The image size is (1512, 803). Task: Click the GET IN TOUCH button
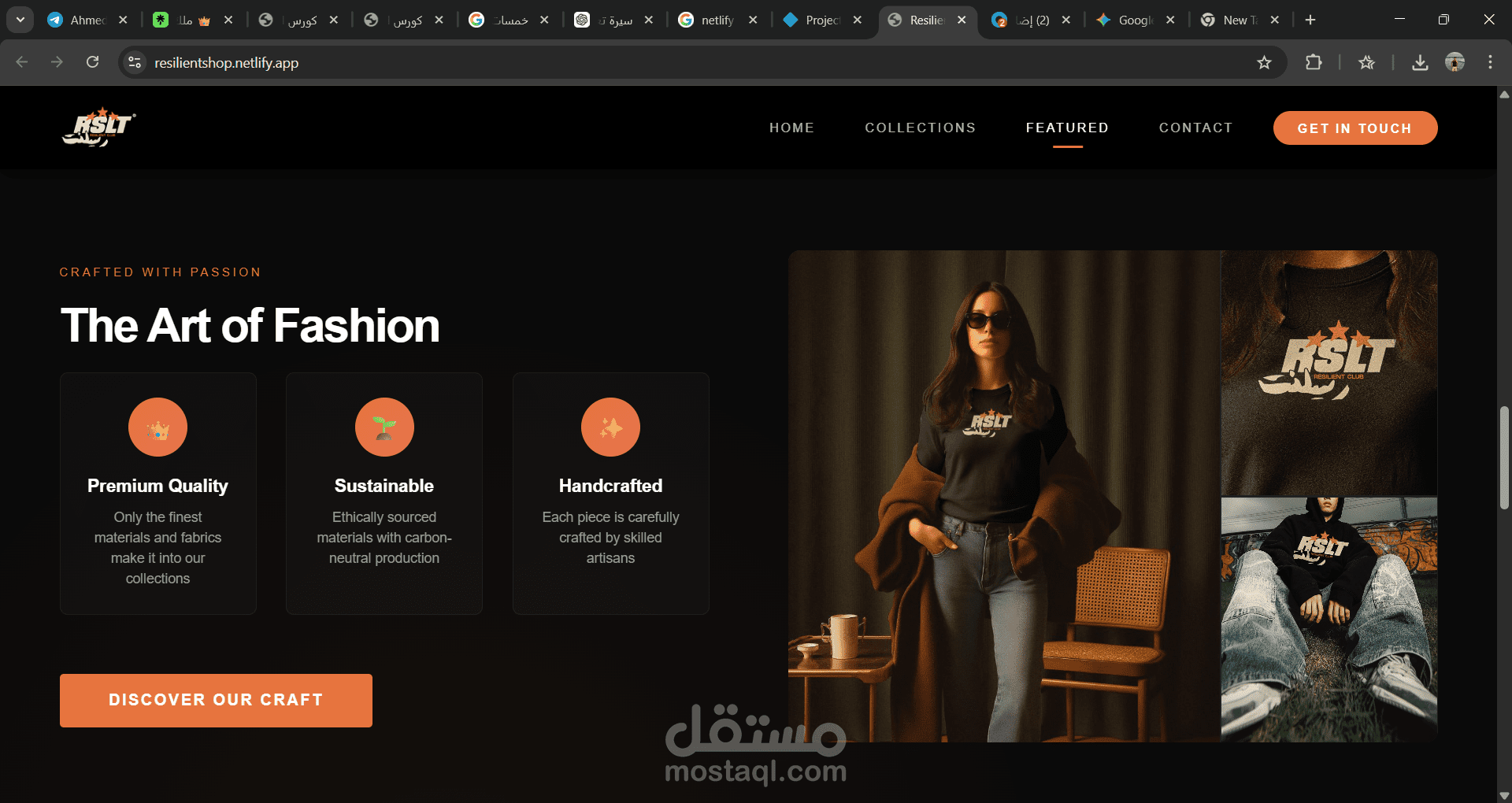click(x=1355, y=128)
